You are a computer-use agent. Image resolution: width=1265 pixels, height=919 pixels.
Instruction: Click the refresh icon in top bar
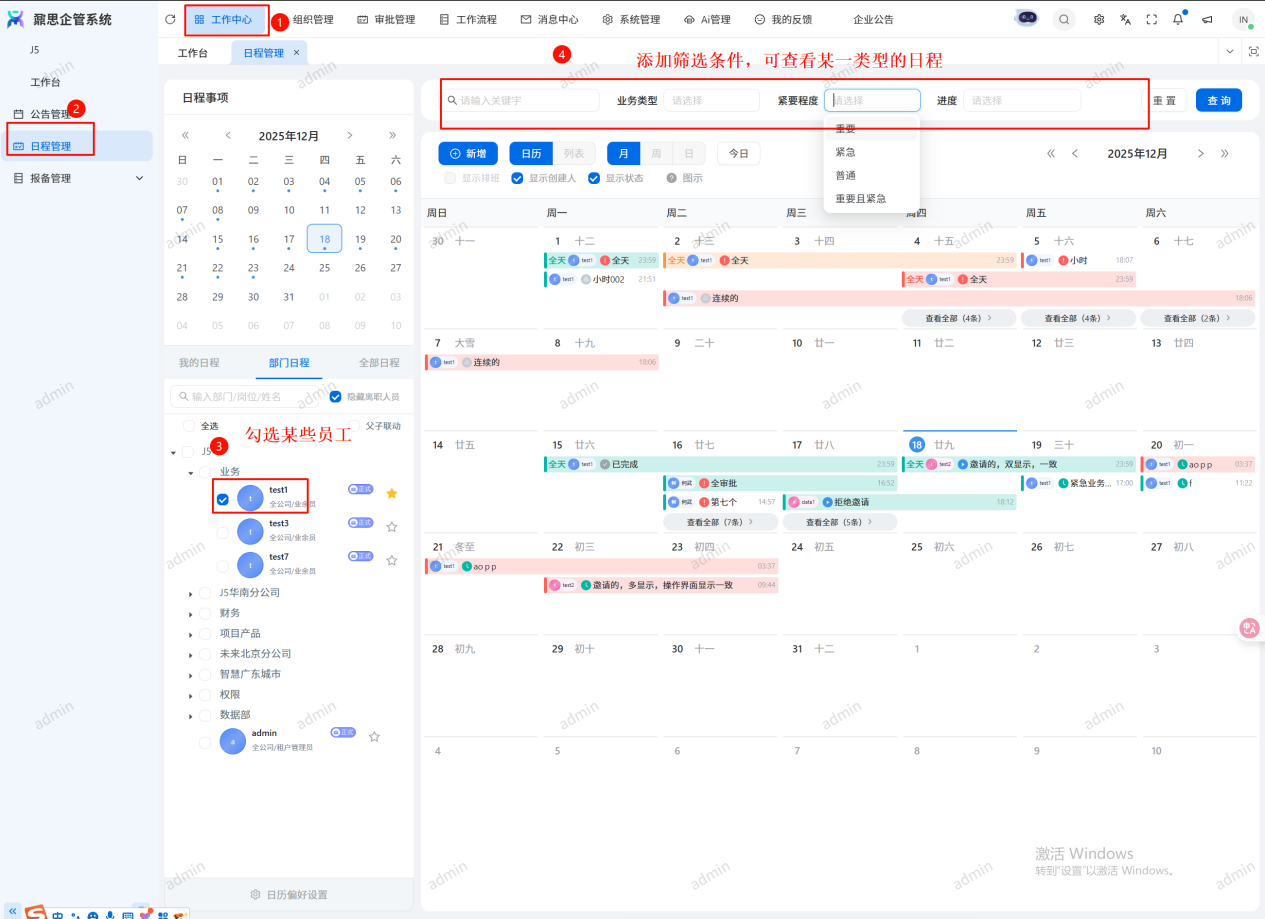(170, 19)
